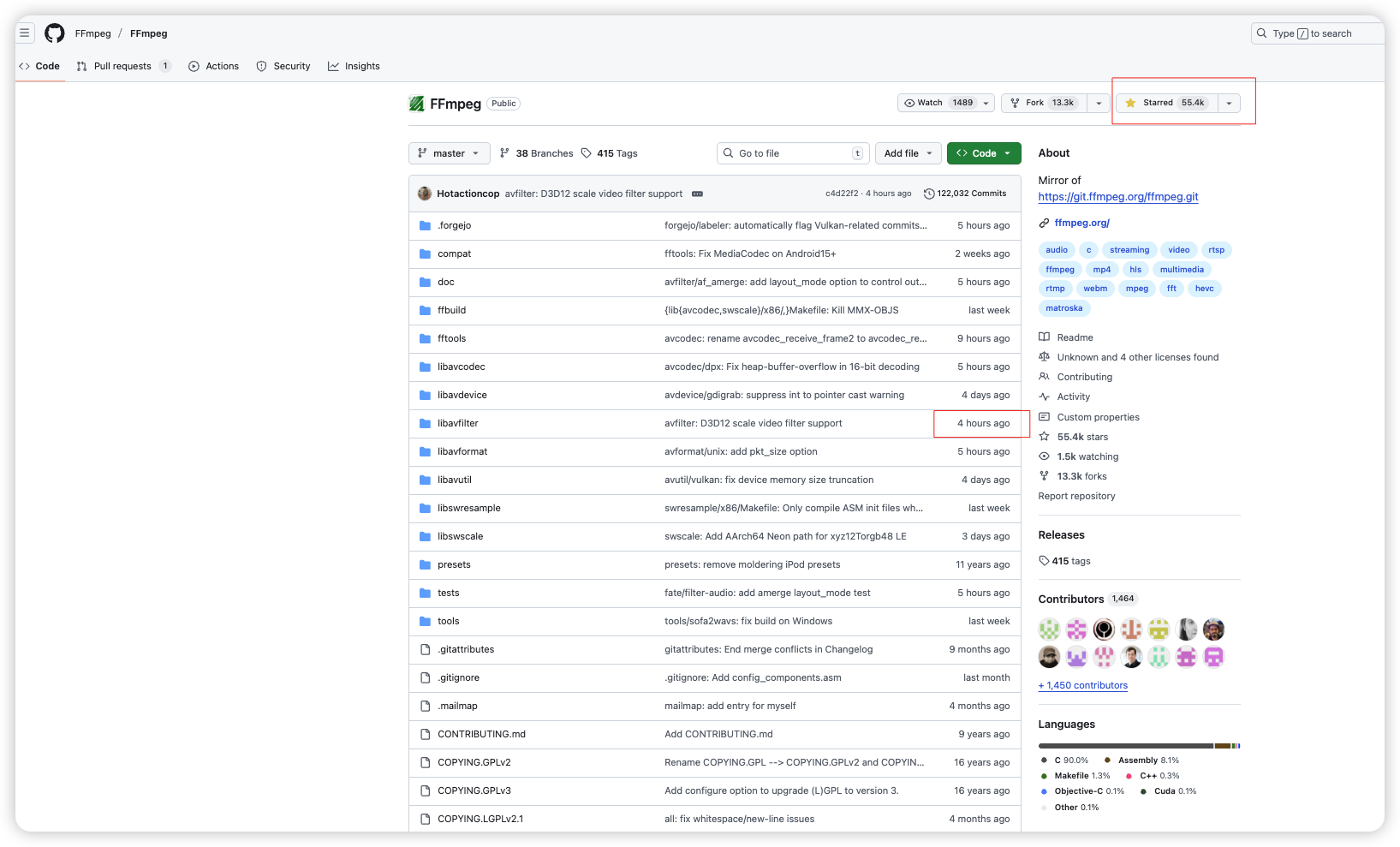Click the FFmpeg repository logo beside the title
Screen dimensions: 1400x847
point(417,104)
